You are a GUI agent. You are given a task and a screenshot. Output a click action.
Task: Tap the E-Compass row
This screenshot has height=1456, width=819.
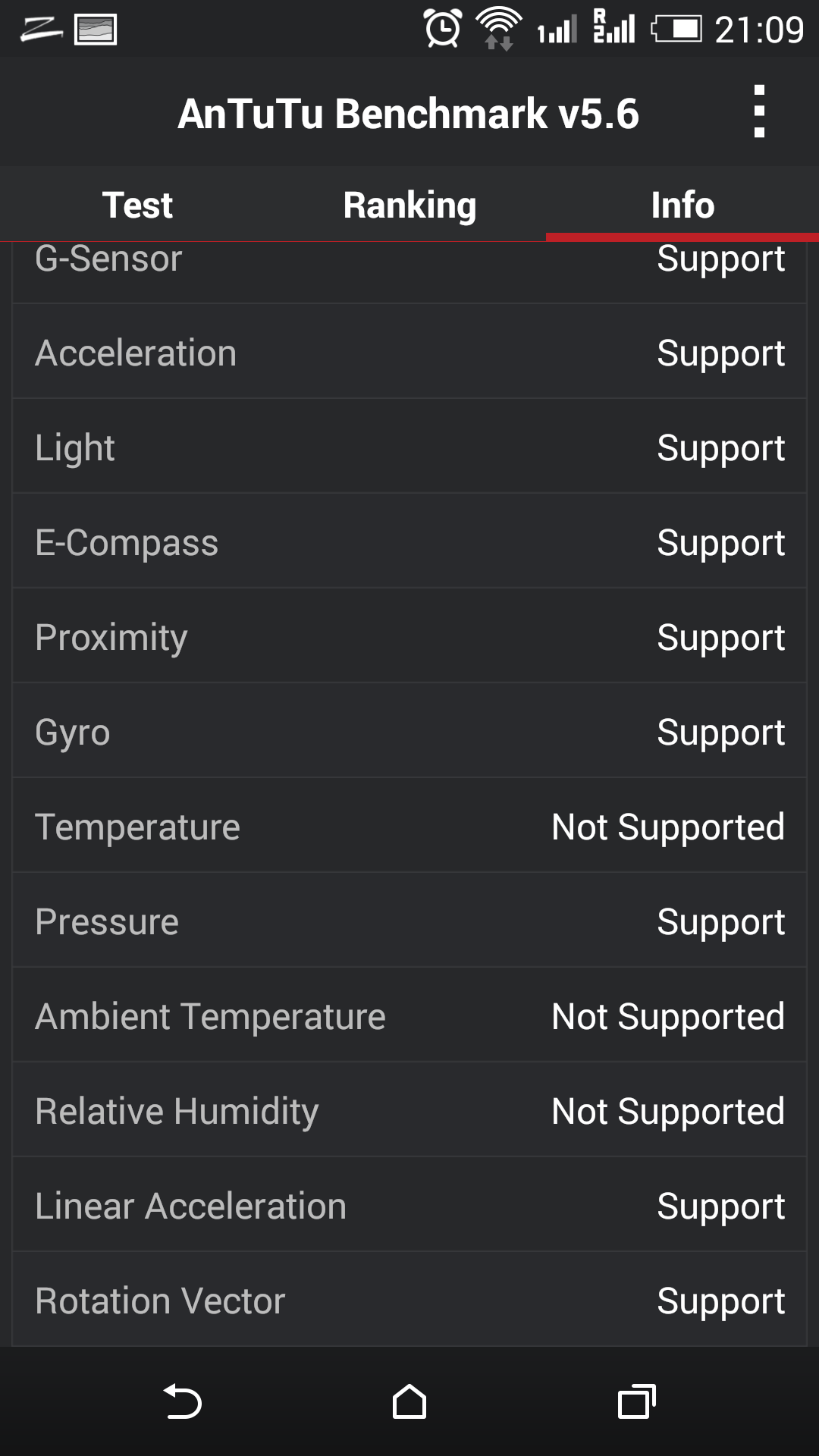pyautogui.click(x=409, y=541)
